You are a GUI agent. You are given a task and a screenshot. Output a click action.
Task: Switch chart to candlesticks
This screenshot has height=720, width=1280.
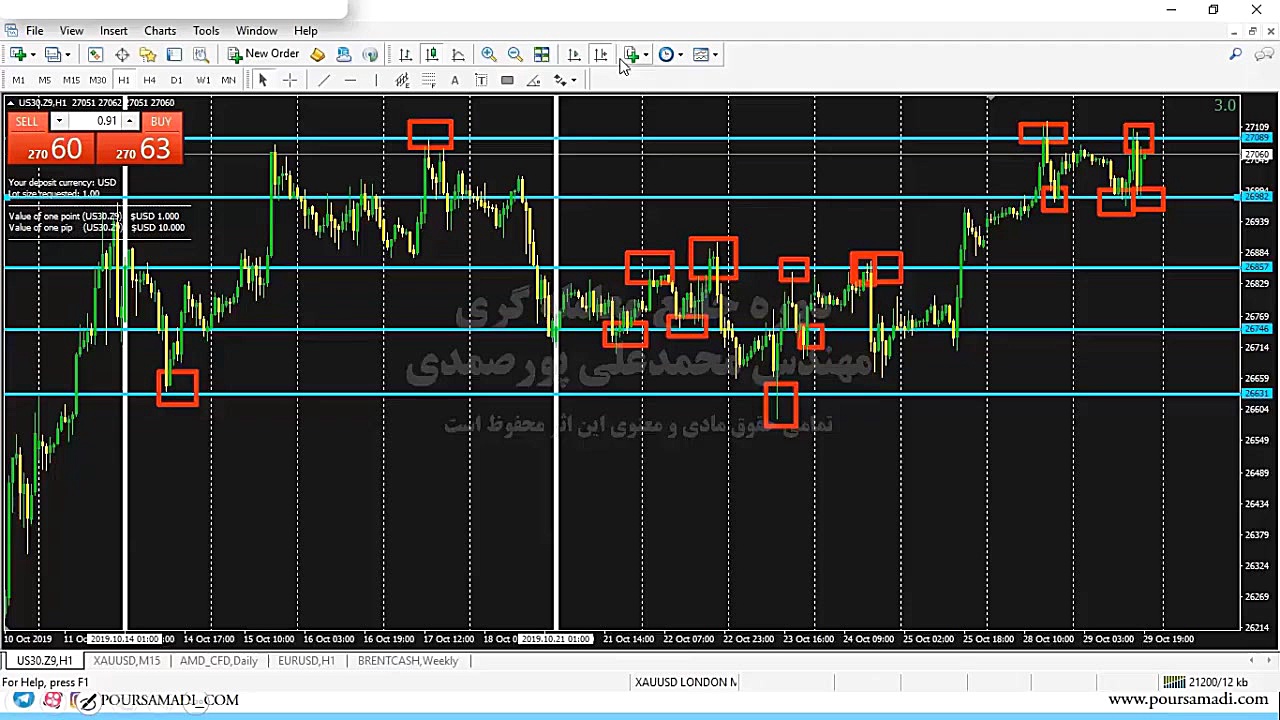tap(431, 54)
